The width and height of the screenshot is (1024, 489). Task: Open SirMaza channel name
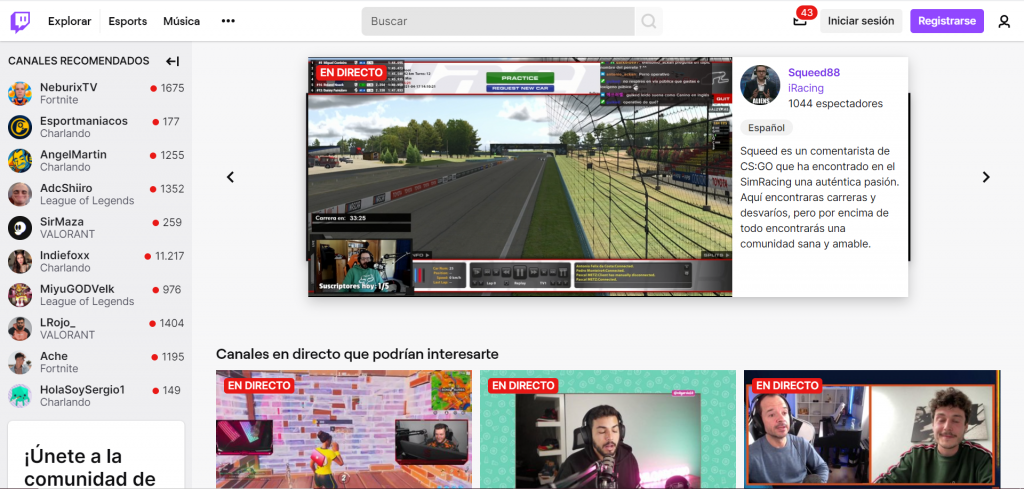[61, 222]
